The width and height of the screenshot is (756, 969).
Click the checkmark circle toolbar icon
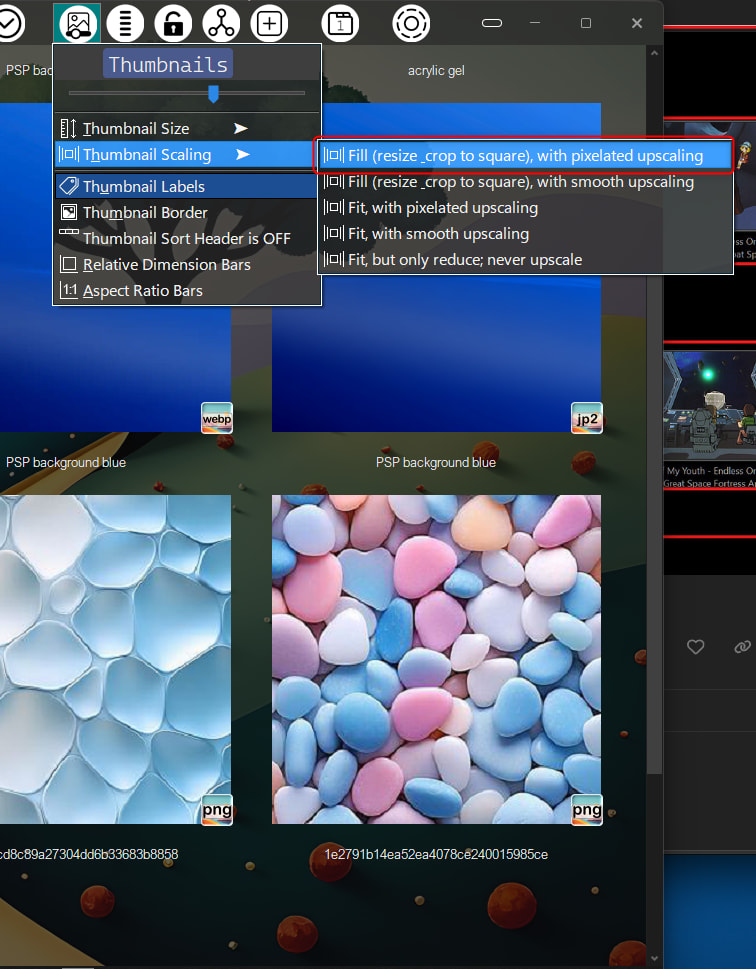click(8, 22)
